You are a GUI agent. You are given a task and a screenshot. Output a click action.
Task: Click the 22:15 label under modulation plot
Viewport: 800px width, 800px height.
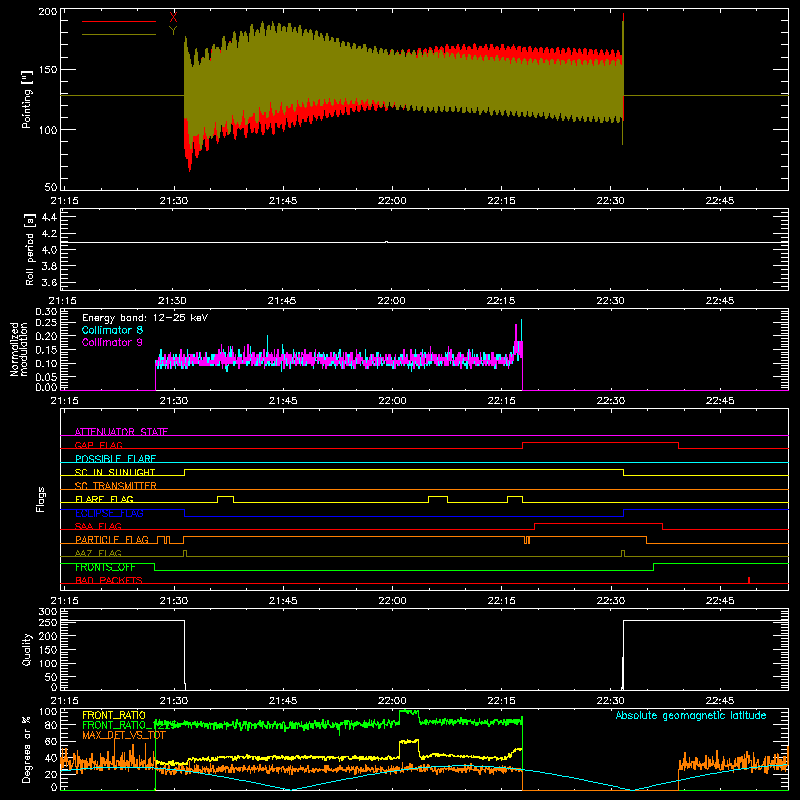pos(501,401)
